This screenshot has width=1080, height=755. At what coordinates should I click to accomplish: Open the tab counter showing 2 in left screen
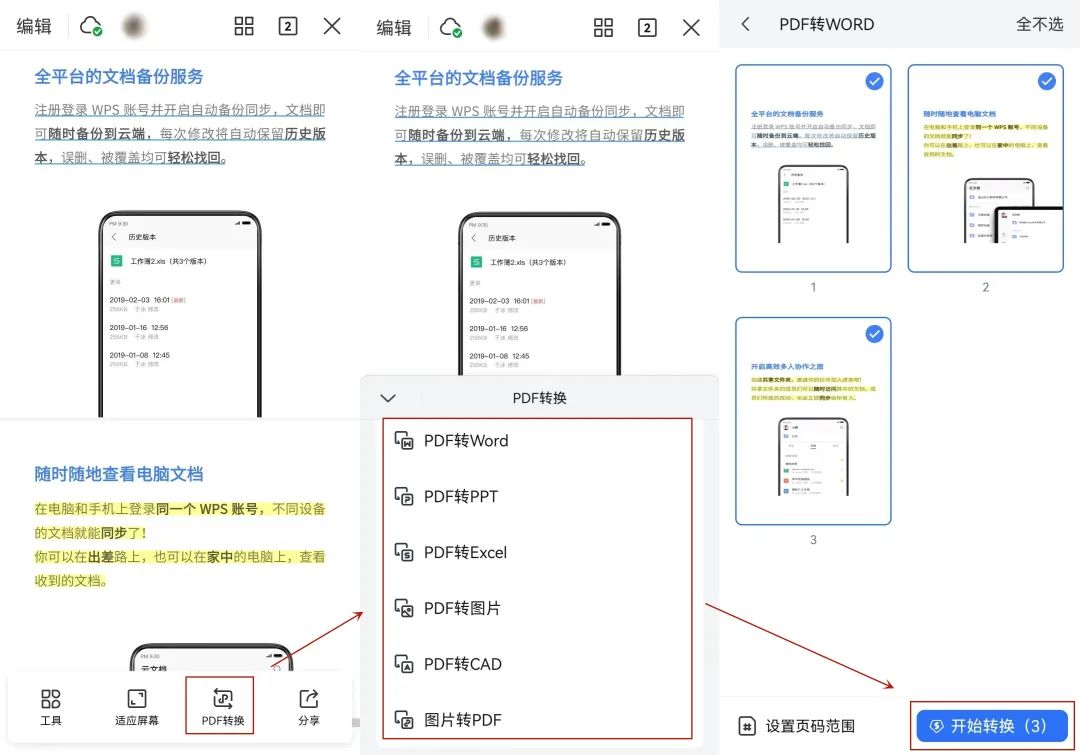[288, 26]
